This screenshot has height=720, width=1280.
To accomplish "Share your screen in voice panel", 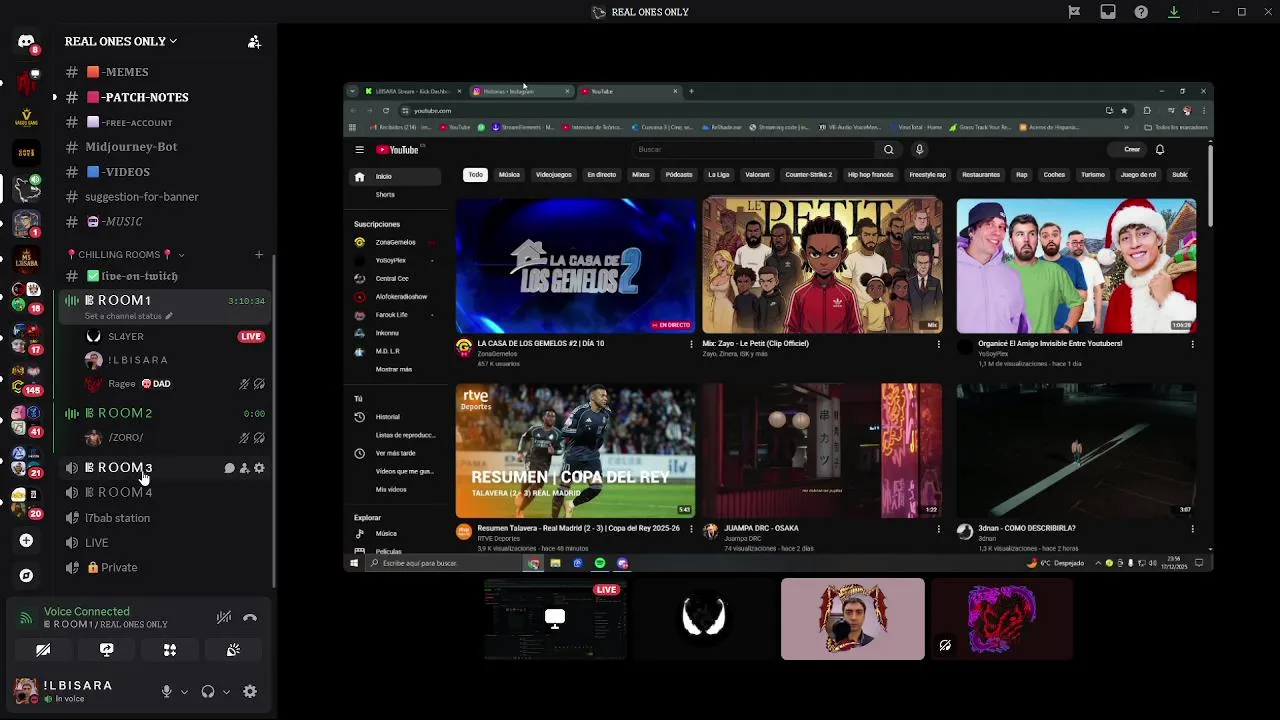I will point(107,650).
